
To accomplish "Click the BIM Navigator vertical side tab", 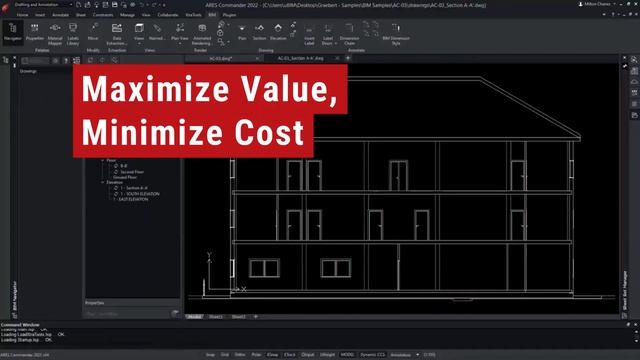I will 15,296.
